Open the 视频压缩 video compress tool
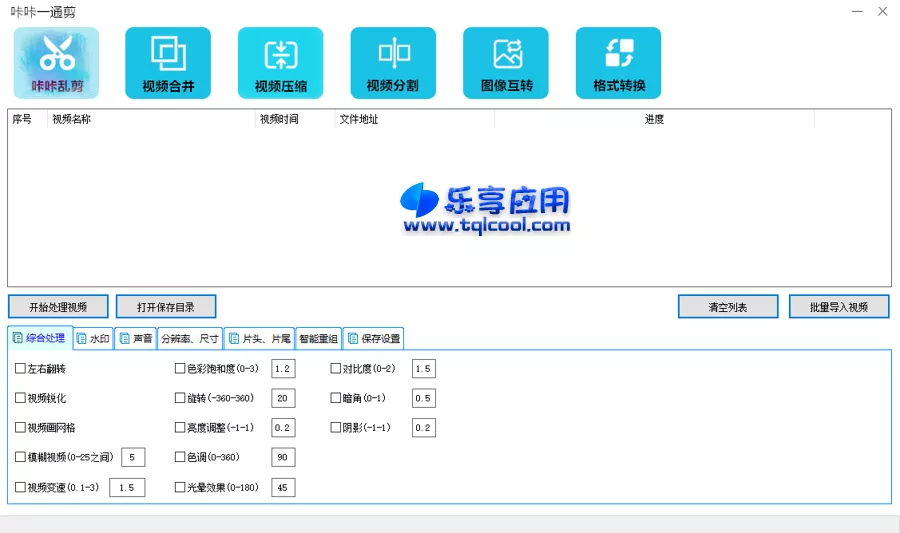 point(281,63)
